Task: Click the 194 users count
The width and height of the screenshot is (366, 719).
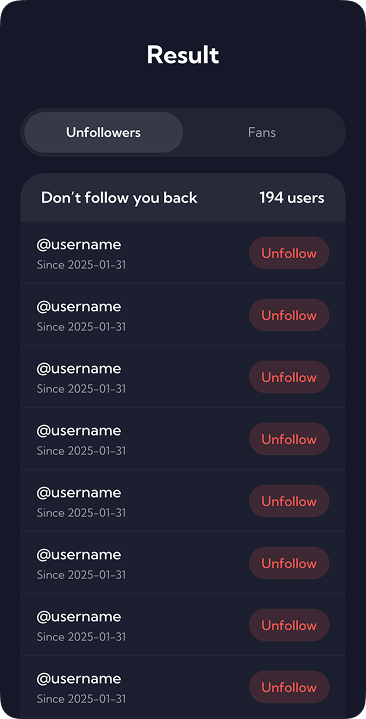Action: point(292,198)
